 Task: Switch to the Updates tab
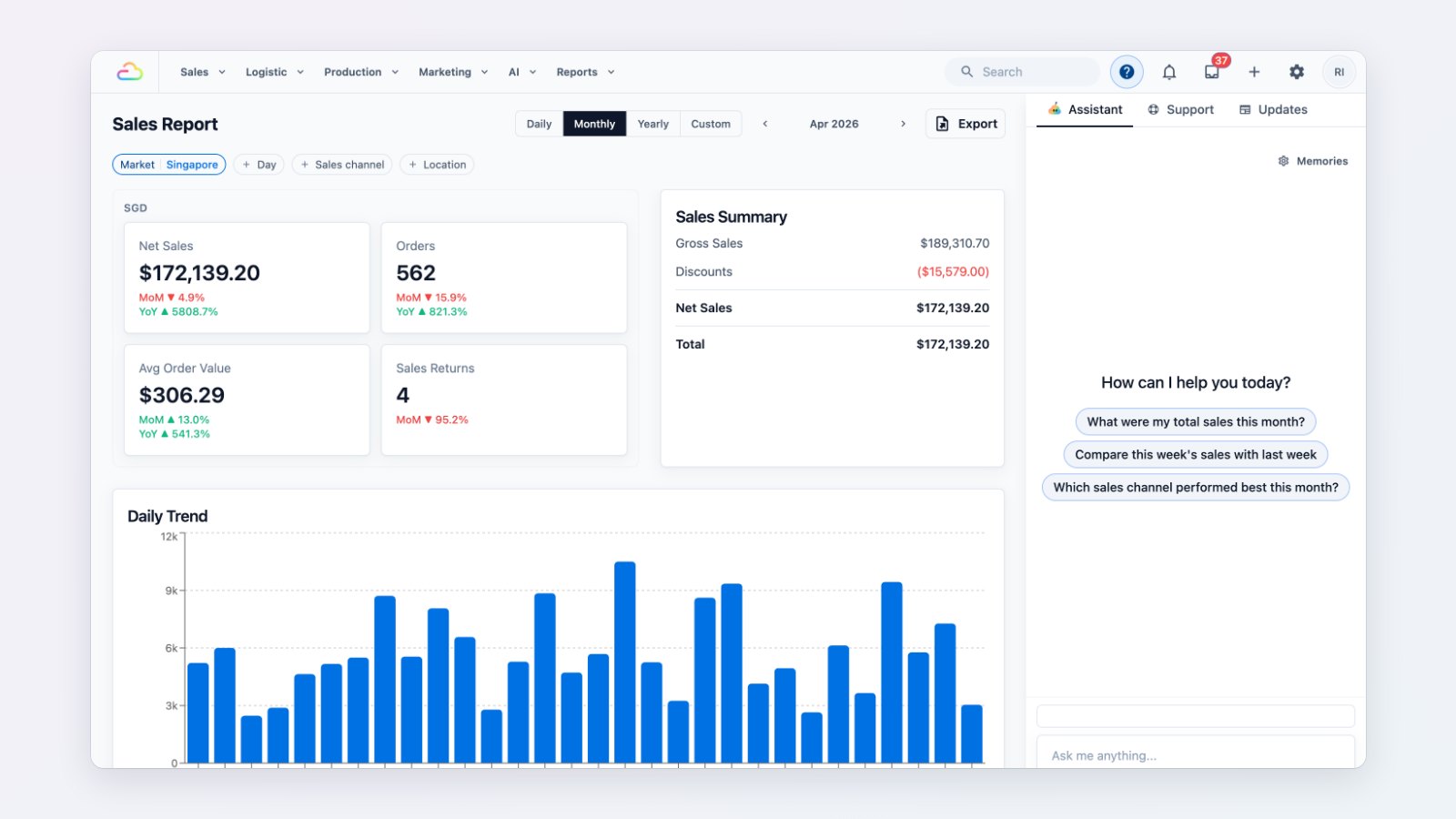pyautogui.click(x=1273, y=109)
